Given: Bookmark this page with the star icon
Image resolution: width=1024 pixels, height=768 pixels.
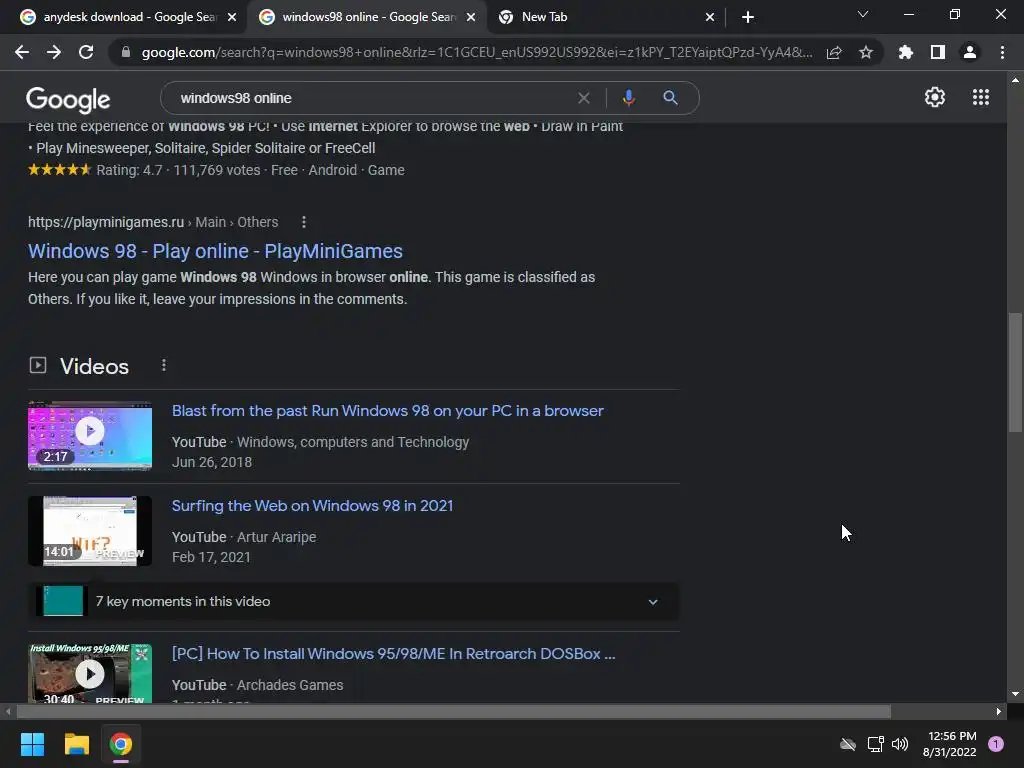Looking at the screenshot, I should 866,52.
